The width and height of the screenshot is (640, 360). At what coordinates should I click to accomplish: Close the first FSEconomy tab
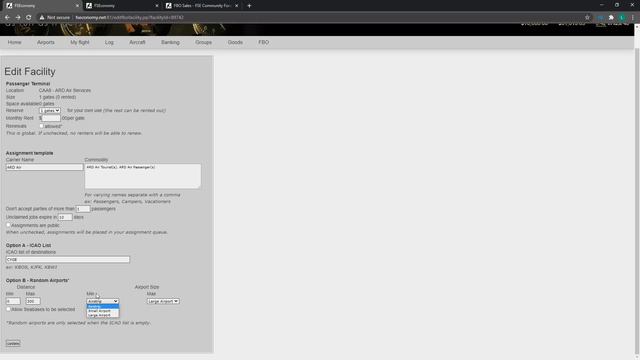click(77, 6)
